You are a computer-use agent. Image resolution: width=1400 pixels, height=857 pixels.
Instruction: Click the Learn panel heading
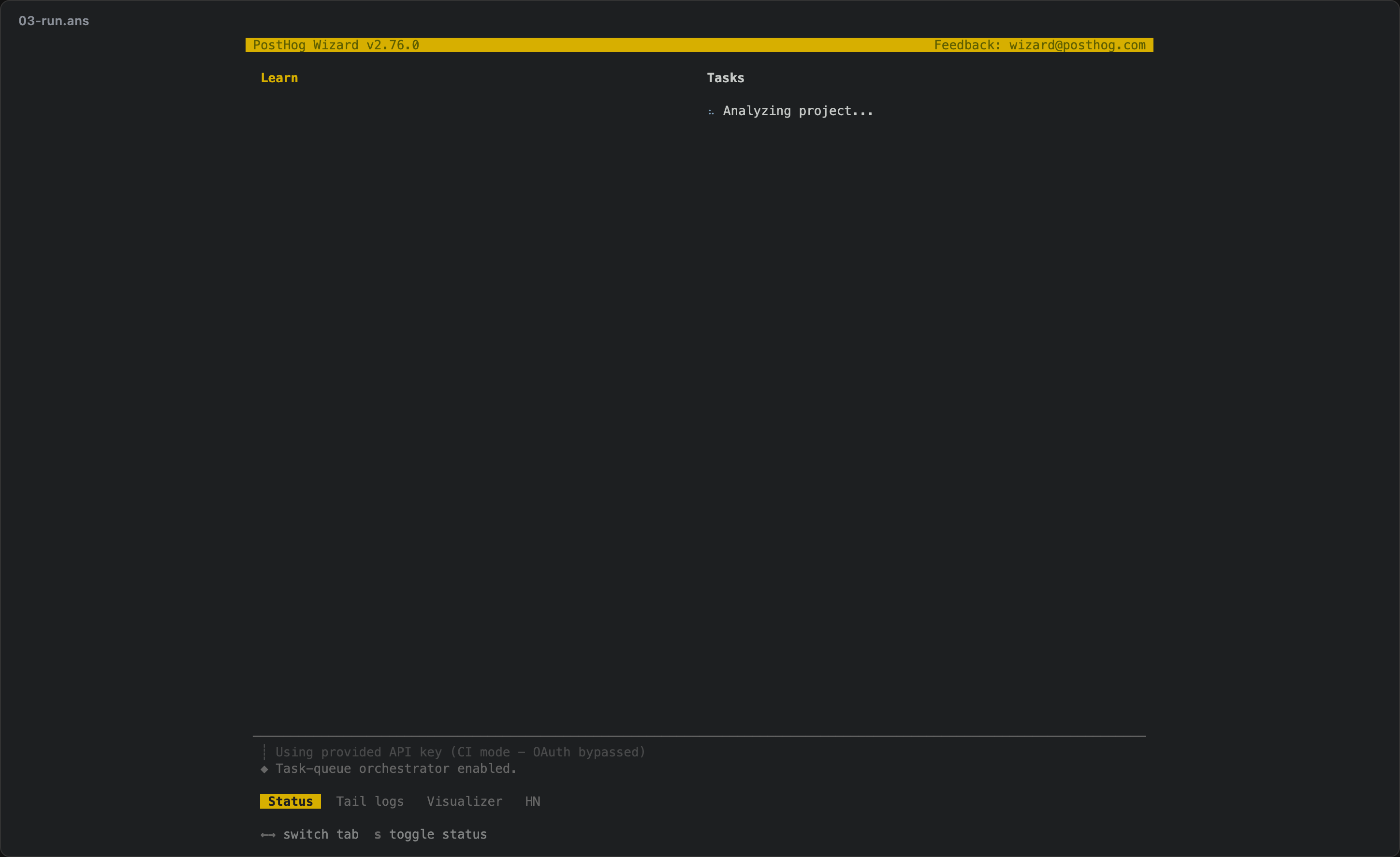click(x=279, y=78)
